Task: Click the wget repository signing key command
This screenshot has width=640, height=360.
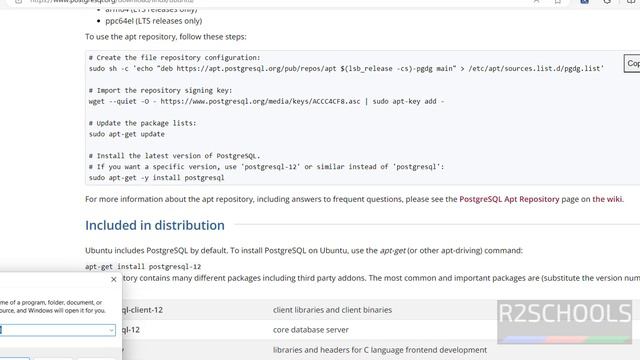Action: (267, 101)
